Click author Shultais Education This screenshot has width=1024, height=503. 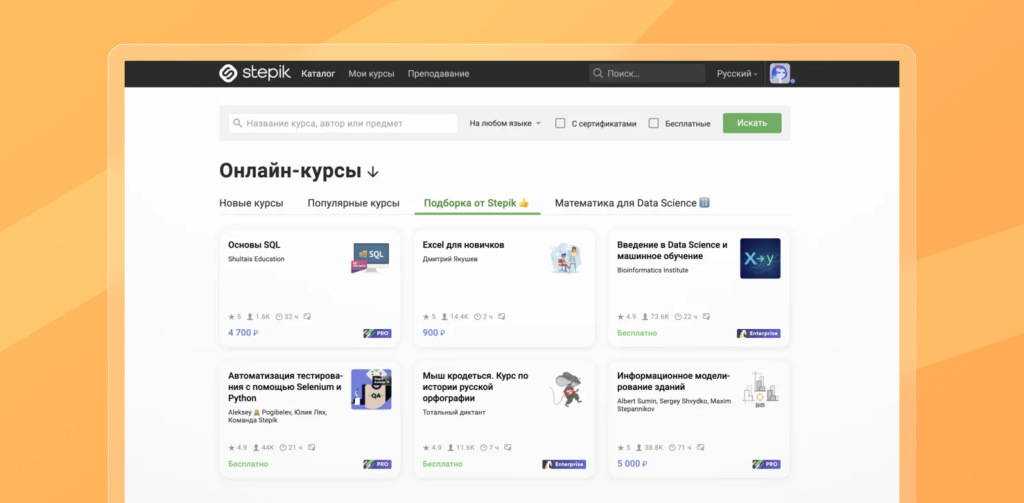click(x=256, y=259)
